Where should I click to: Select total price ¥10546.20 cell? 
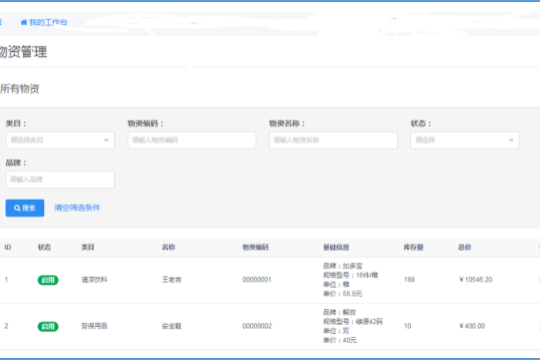pos(476,280)
